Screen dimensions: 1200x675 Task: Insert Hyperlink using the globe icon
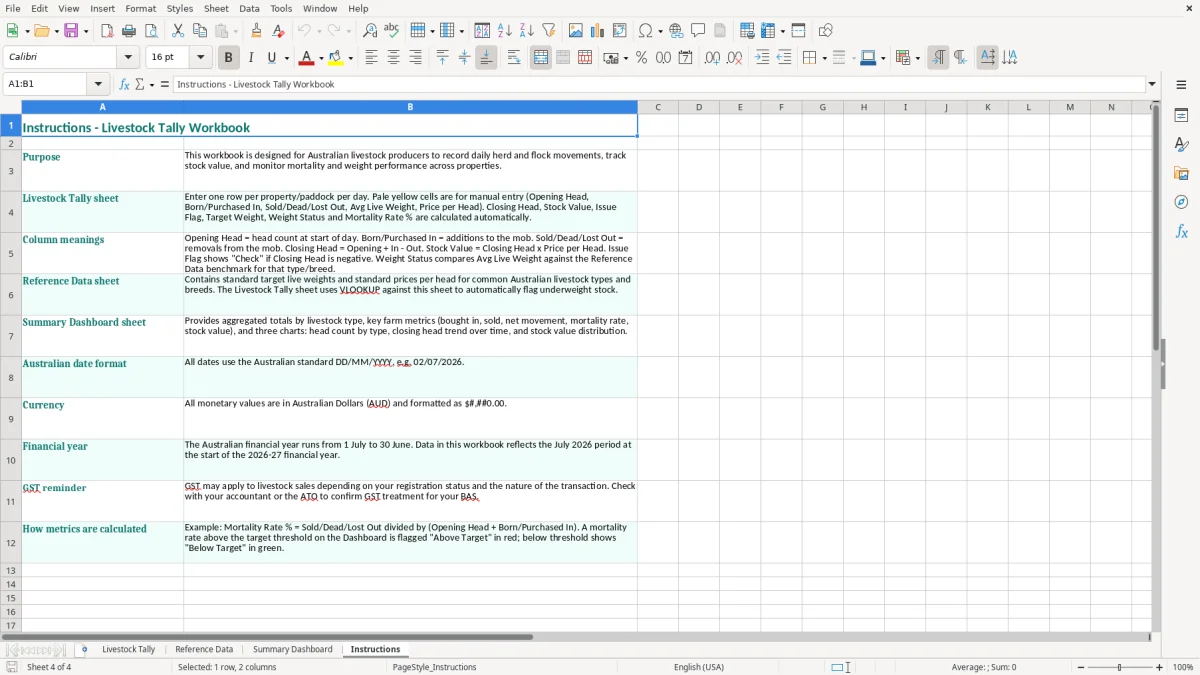click(x=676, y=31)
